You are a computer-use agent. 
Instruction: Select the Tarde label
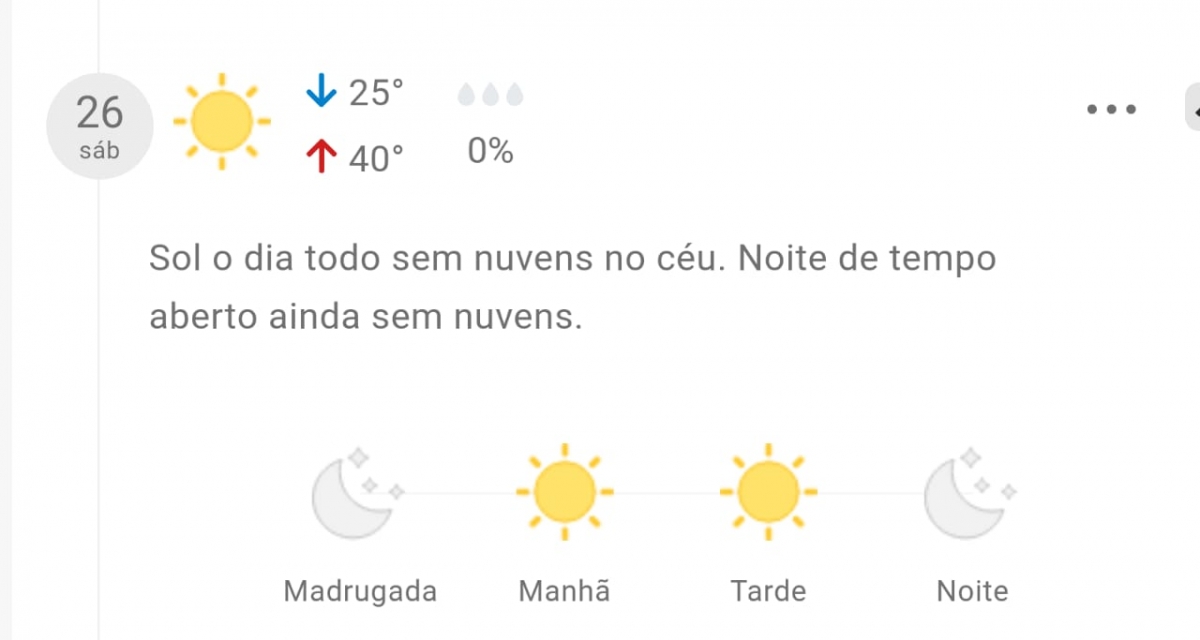tap(768, 591)
